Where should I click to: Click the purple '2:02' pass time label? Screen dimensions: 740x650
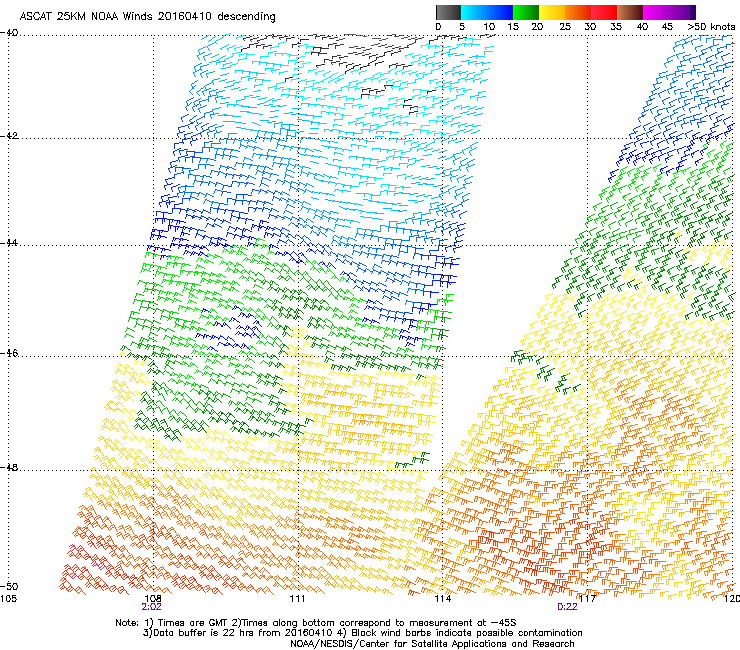(151, 607)
